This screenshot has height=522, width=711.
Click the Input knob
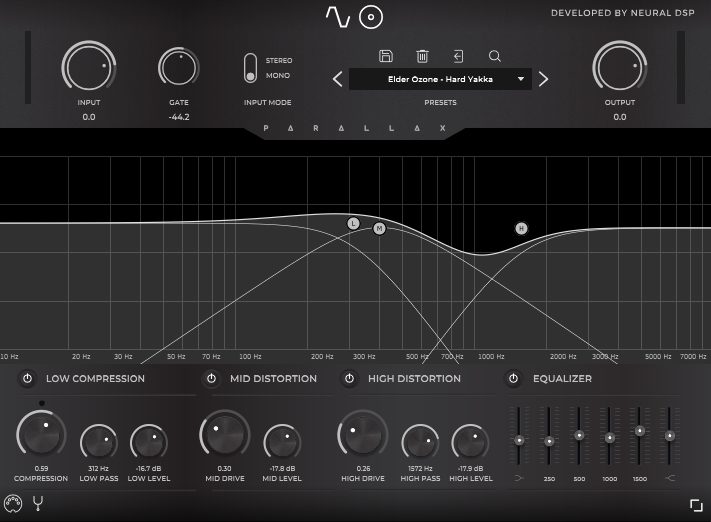[89, 67]
